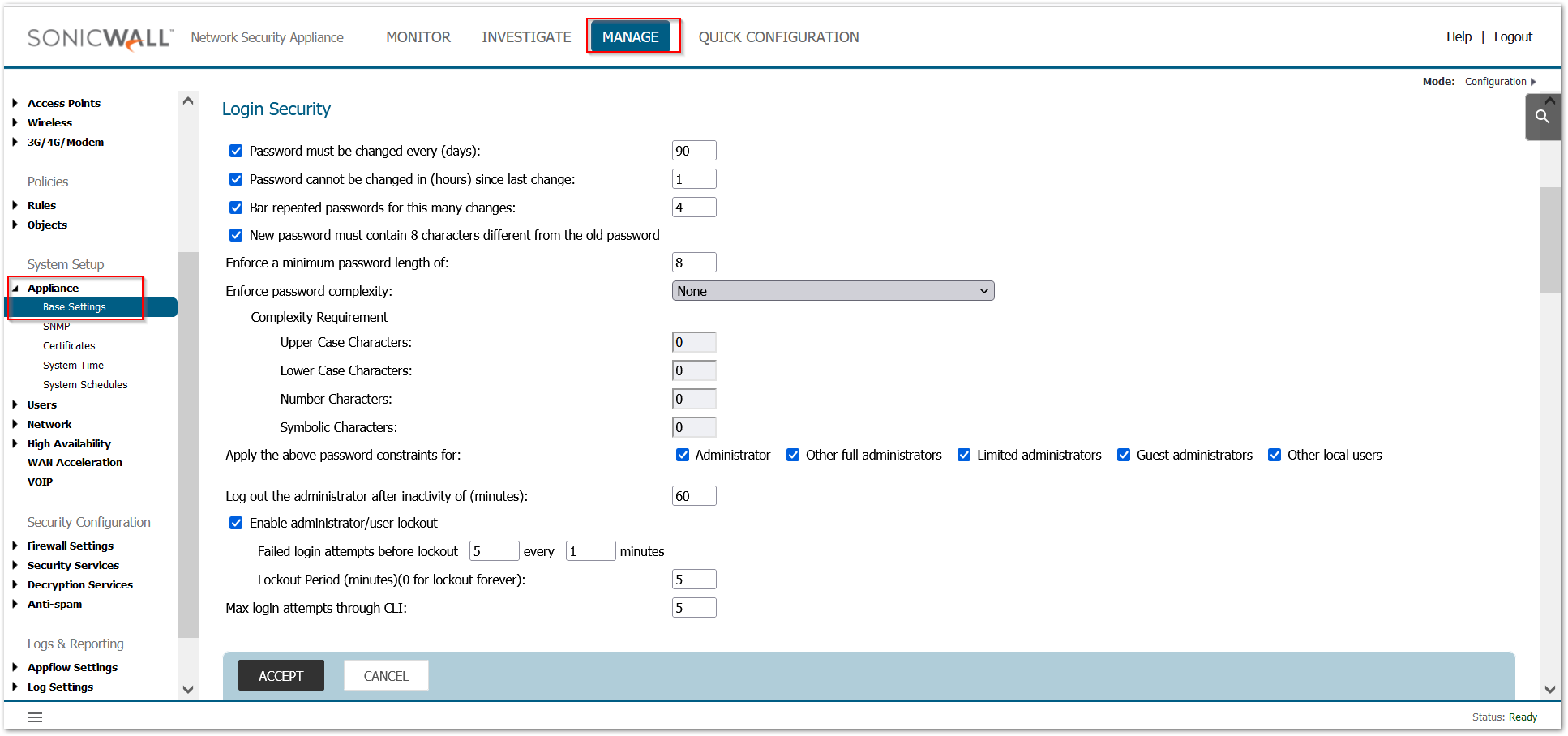Screen dimensions: 1568x736
Task: Click Bar repeated passwords count field
Action: point(694,208)
